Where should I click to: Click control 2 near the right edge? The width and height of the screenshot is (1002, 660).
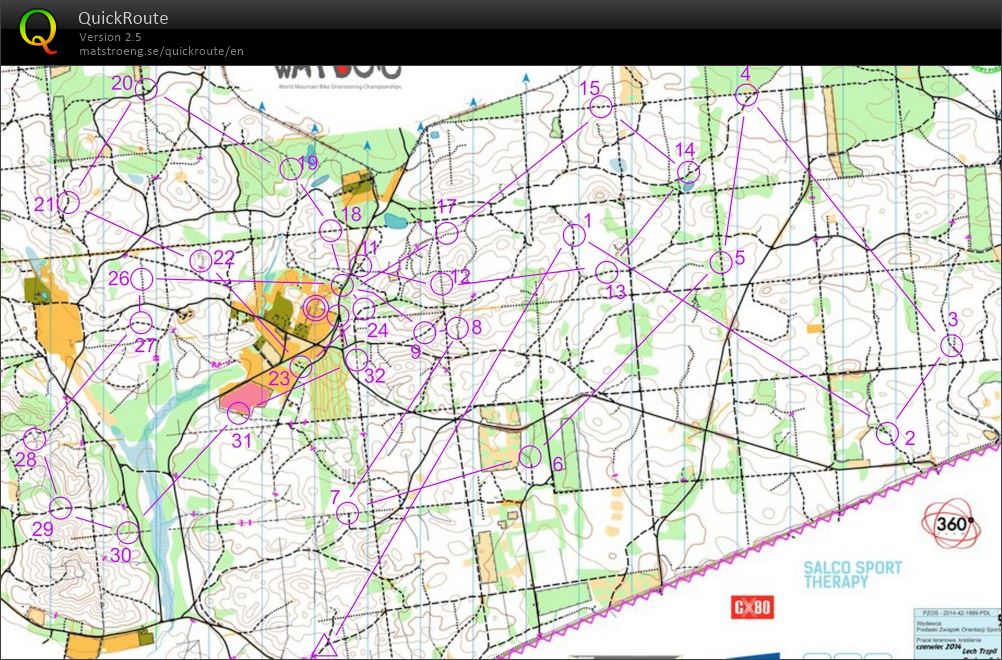(888, 434)
